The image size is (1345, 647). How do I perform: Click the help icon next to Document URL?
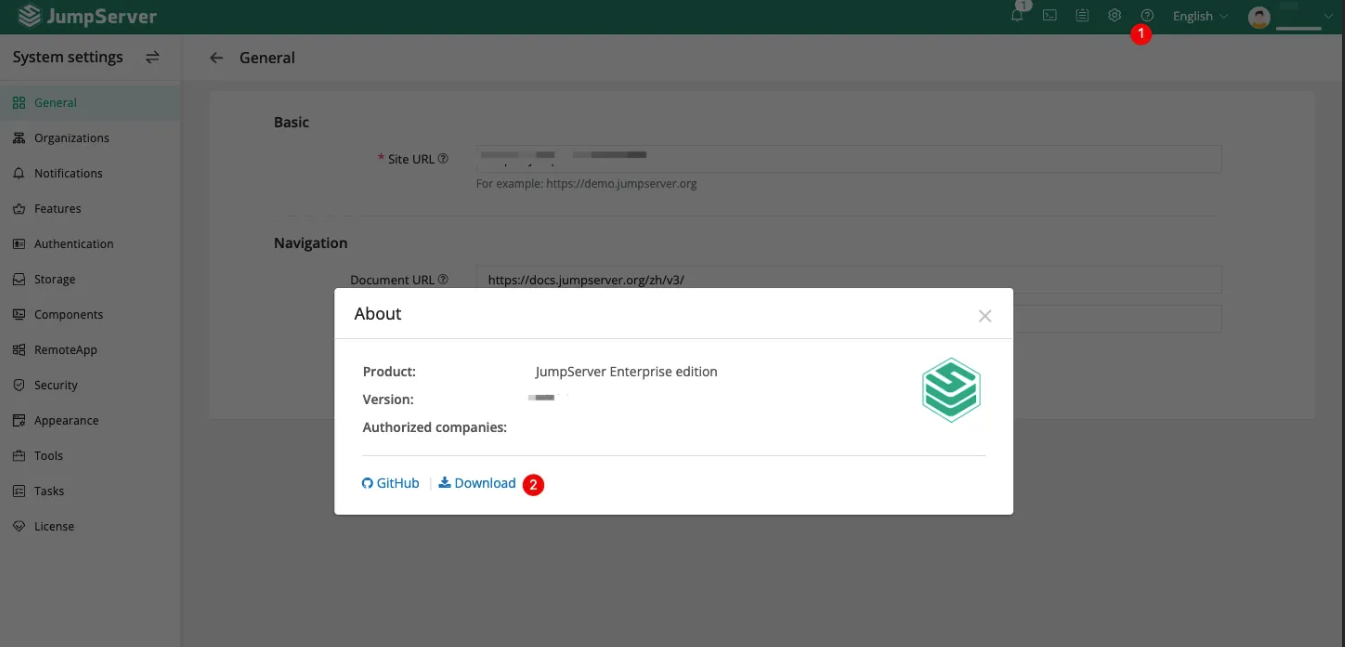pos(443,280)
